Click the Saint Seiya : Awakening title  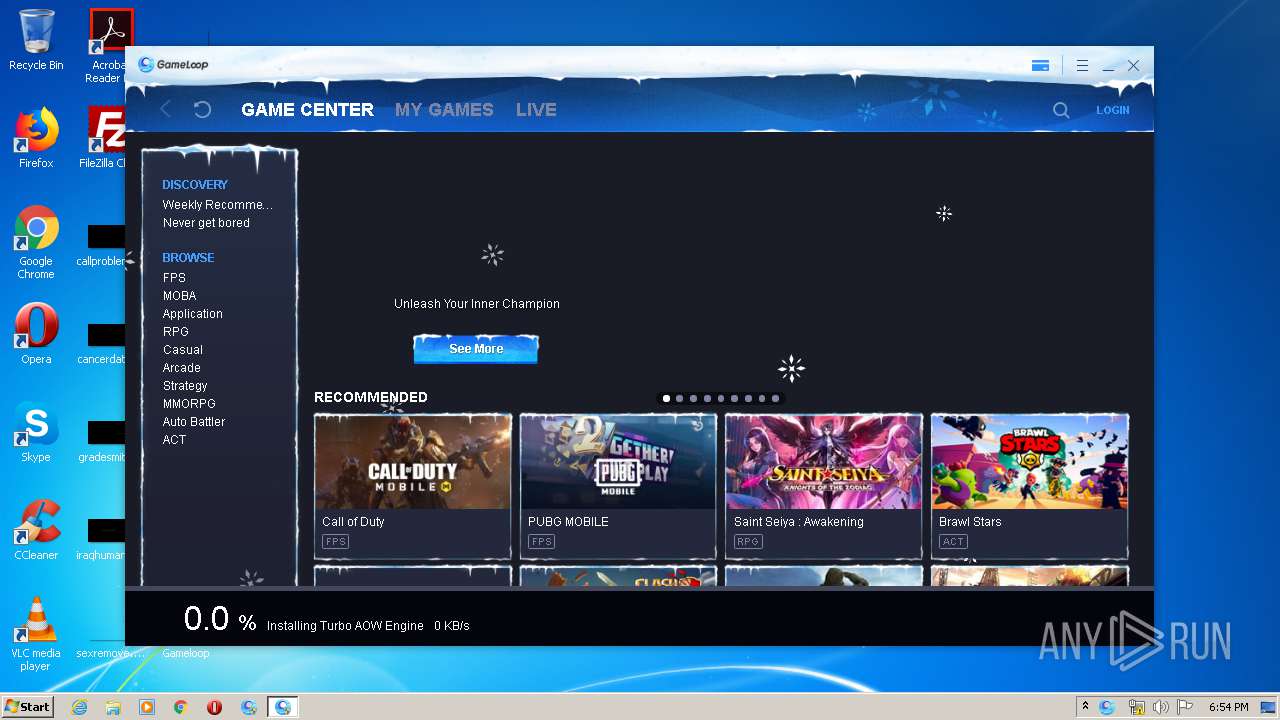[798, 522]
